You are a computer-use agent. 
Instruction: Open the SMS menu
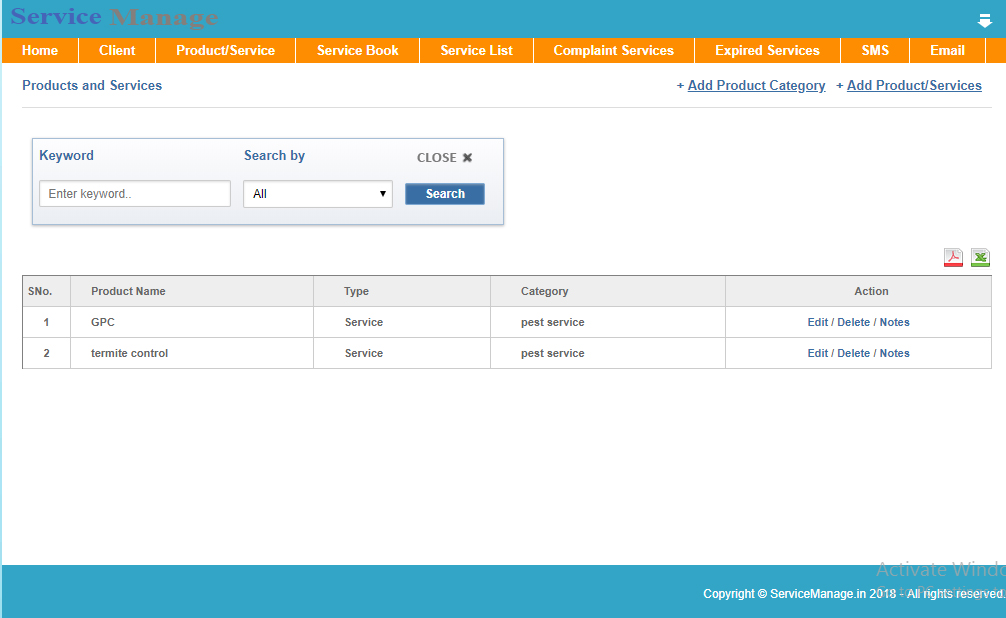(x=875, y=51)
